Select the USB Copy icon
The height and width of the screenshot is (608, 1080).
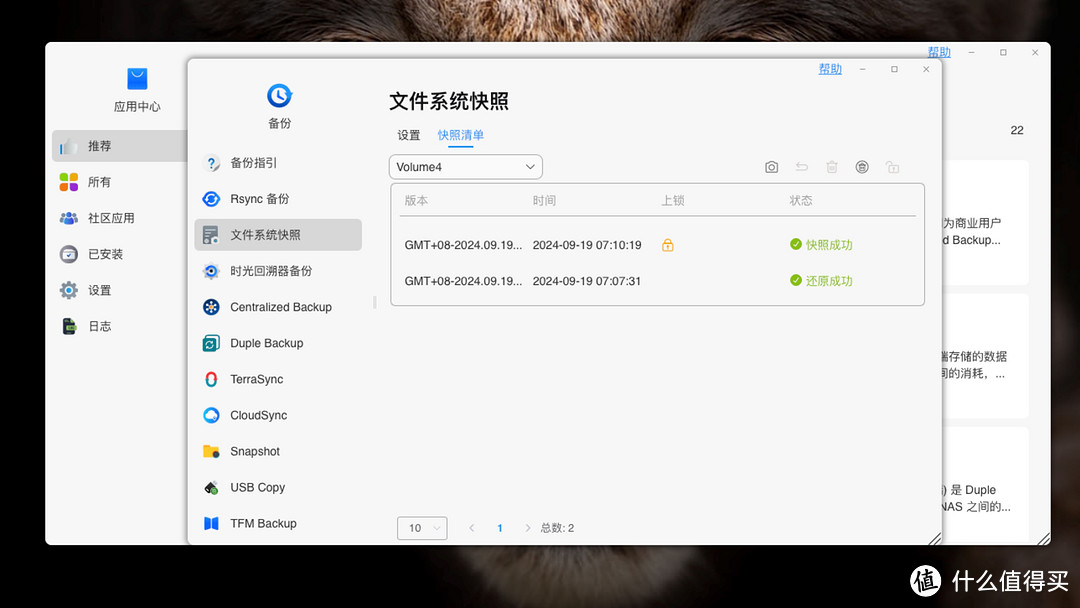point(210,487)
